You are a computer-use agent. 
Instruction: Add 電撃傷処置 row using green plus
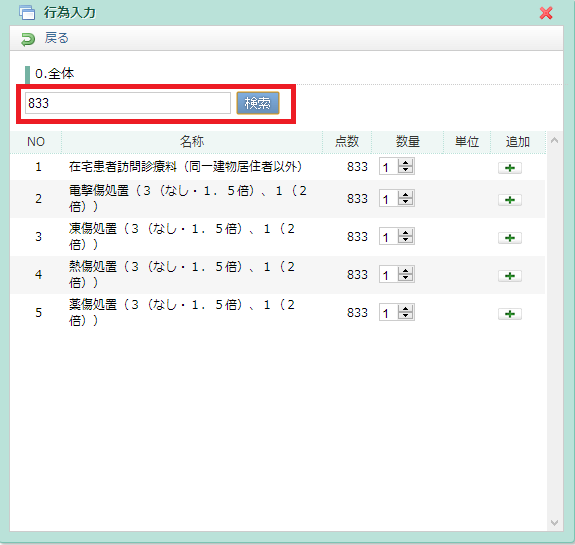(510, 200)
